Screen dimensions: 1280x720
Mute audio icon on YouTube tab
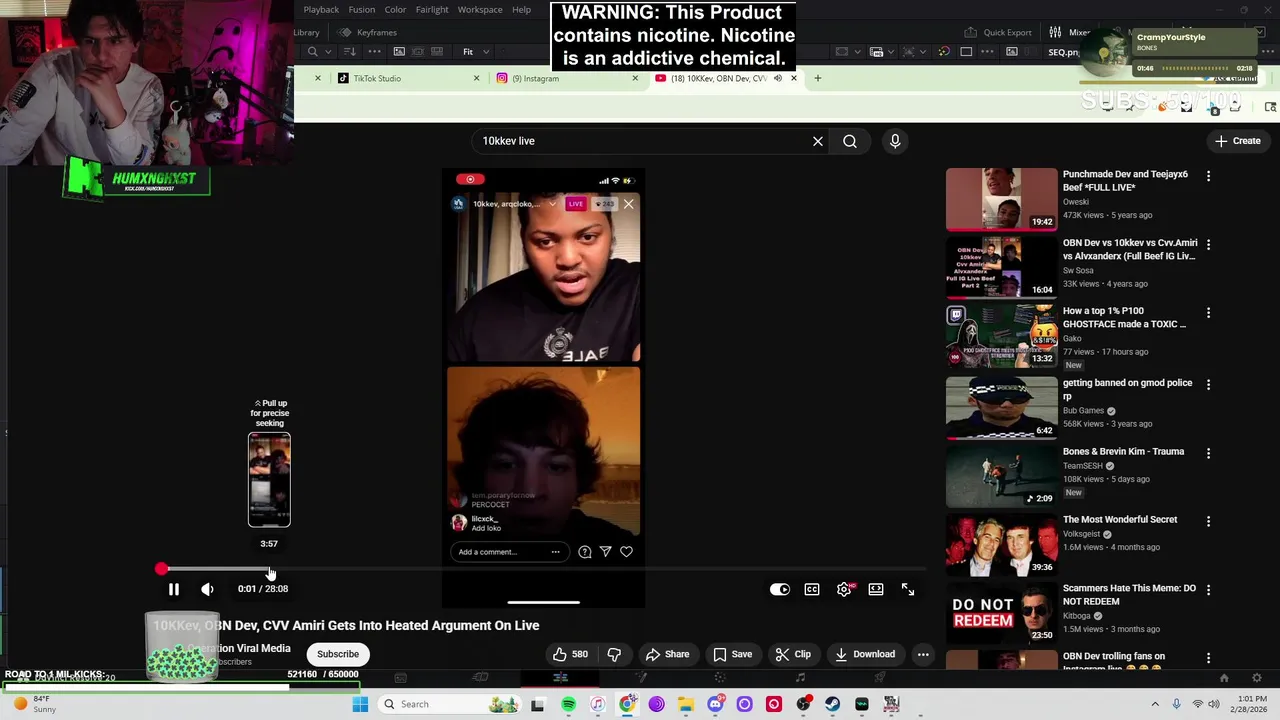point(777,78)
